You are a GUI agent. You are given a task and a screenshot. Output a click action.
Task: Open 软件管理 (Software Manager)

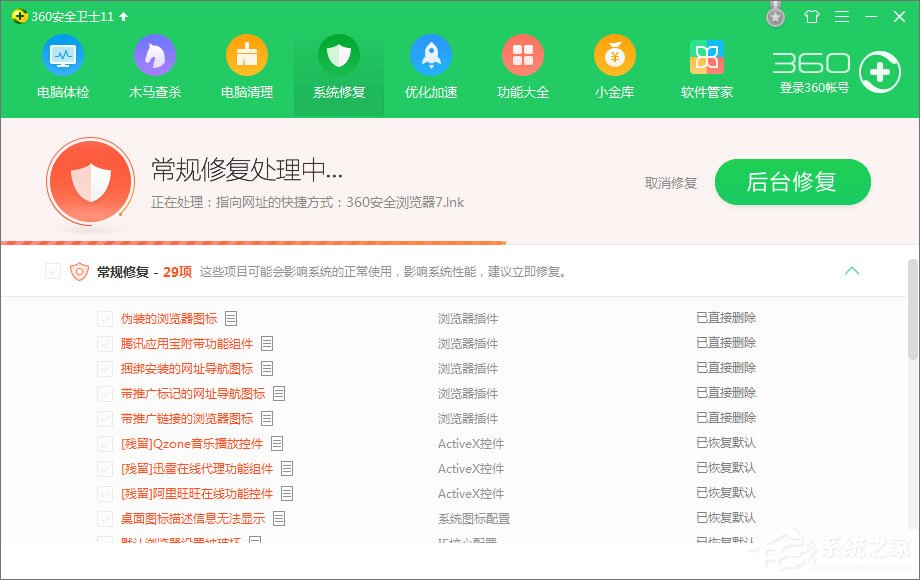[707, 67]
